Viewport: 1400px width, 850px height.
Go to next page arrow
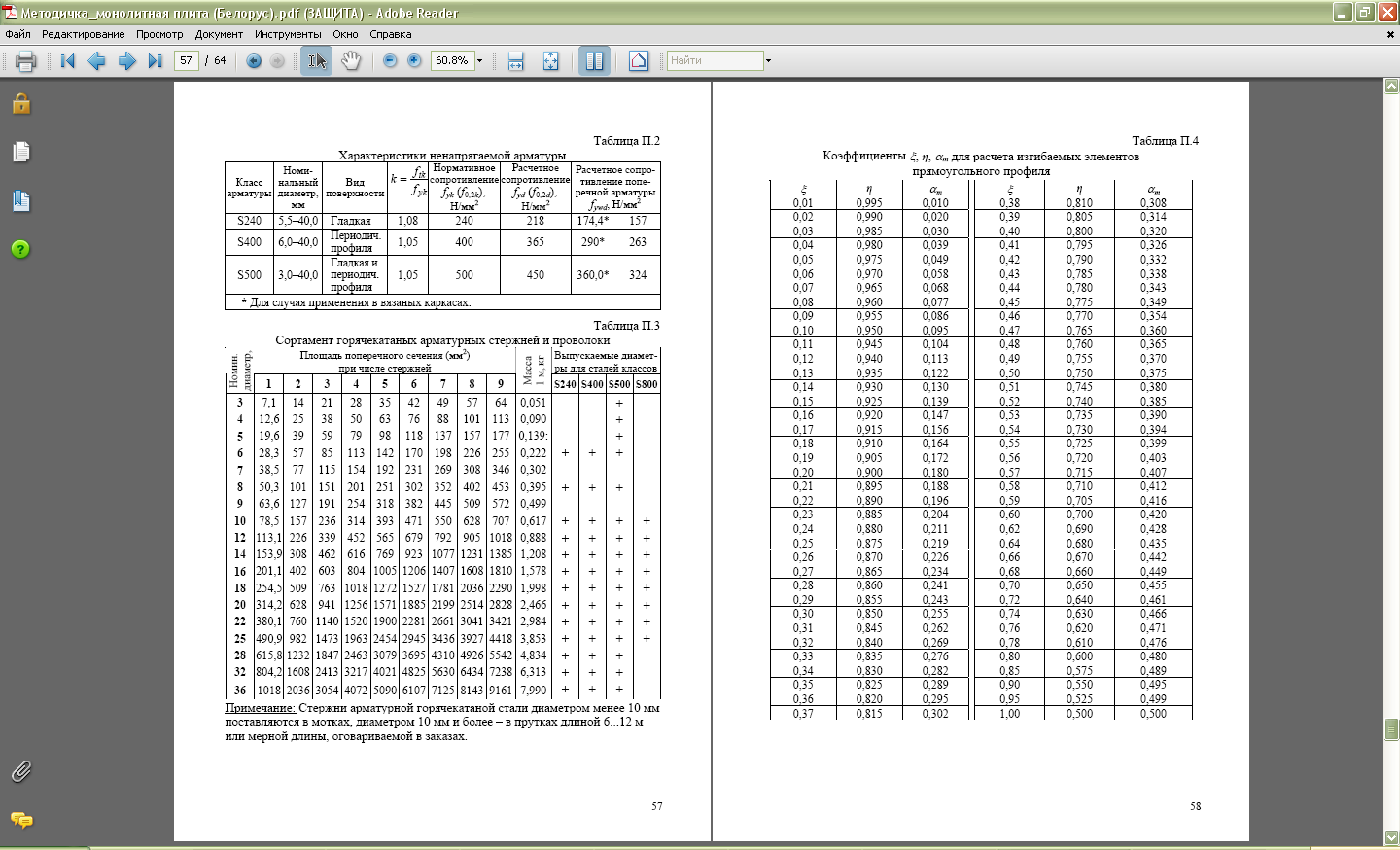coord(126,61)
